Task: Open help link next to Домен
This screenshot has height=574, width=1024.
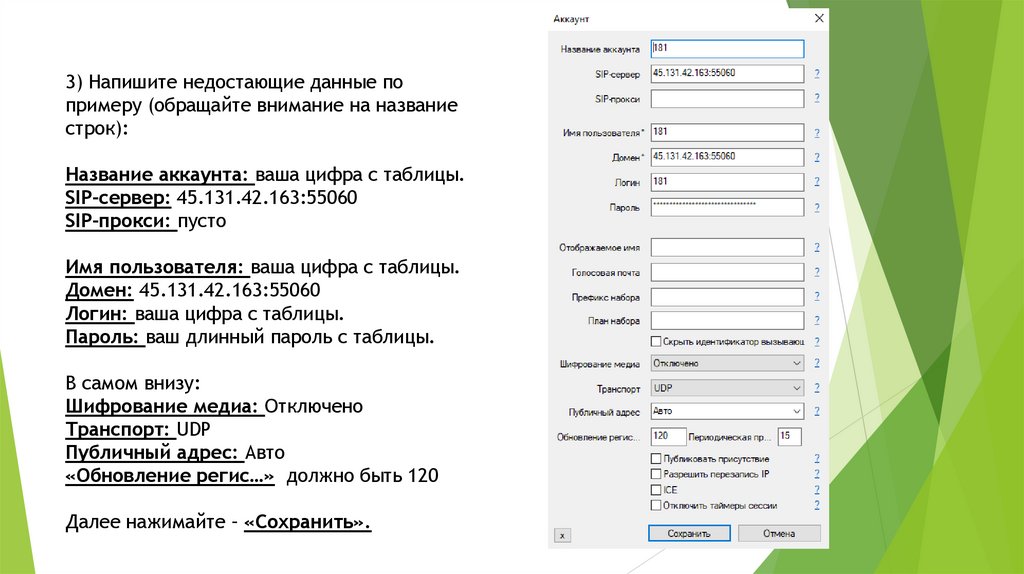Action: point(816,157)
